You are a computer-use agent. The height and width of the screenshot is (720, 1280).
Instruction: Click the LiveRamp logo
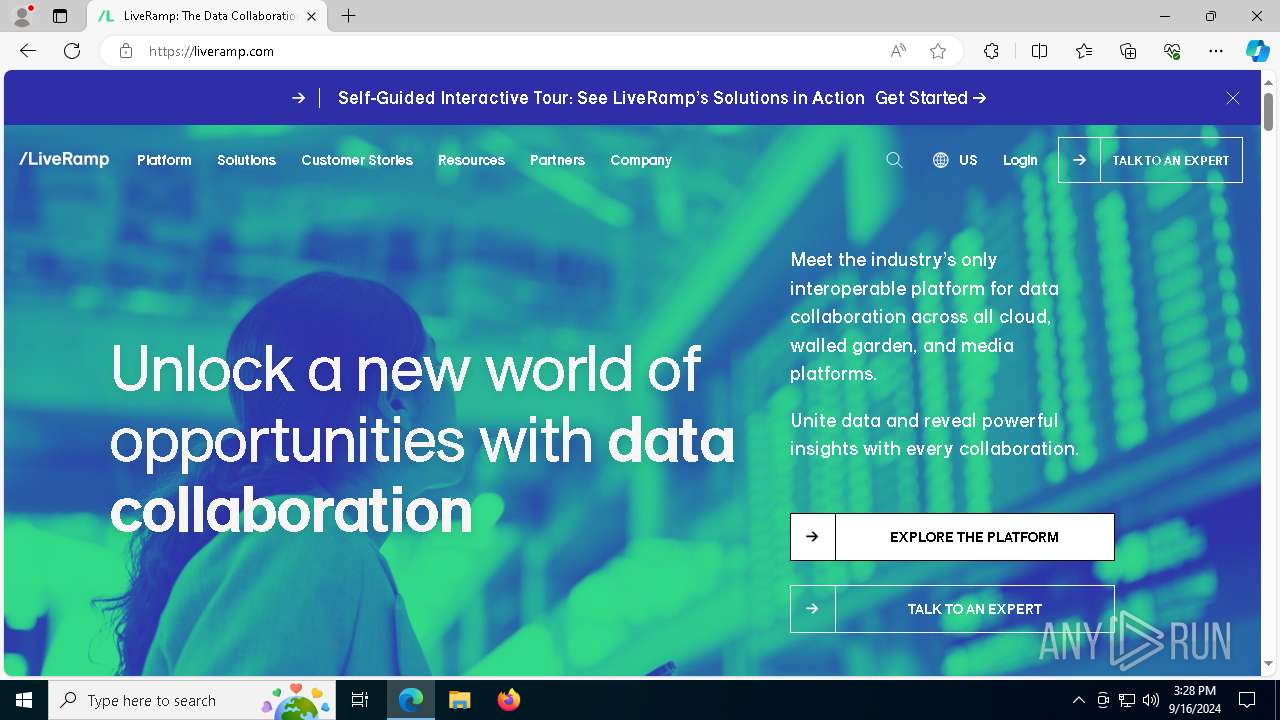pyautogui.click(x=64, y=159)
